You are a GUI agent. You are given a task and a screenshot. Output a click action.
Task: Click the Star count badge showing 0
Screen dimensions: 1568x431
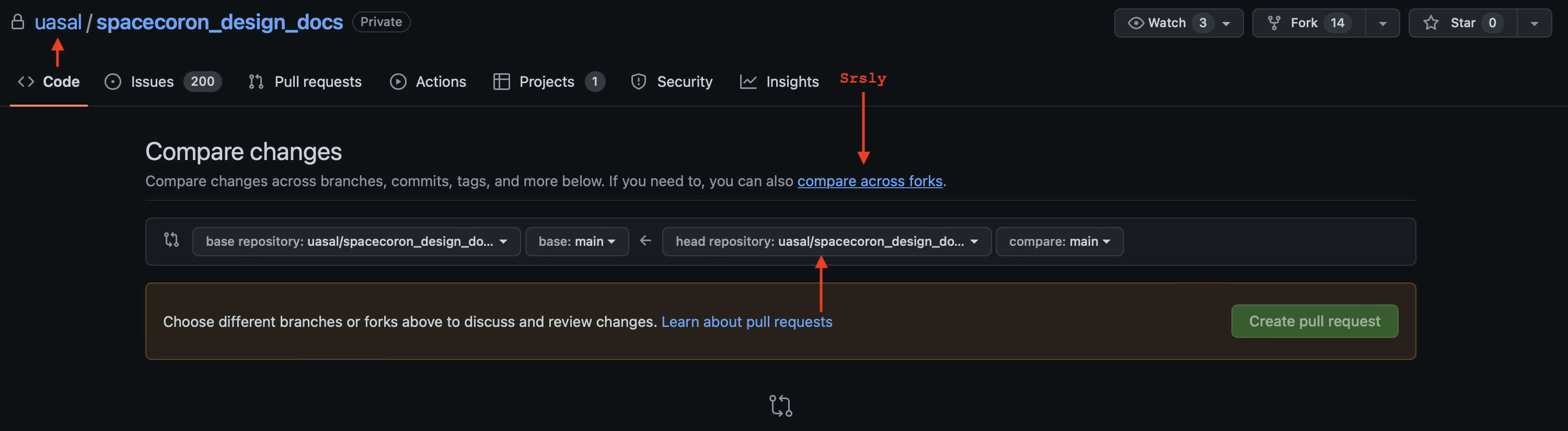click(x=1493, y=23)
